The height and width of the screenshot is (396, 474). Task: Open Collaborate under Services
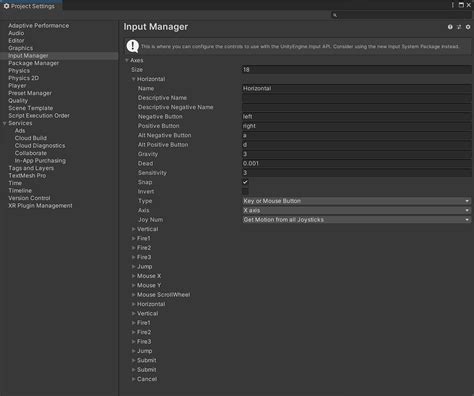[x=31, y=153]
